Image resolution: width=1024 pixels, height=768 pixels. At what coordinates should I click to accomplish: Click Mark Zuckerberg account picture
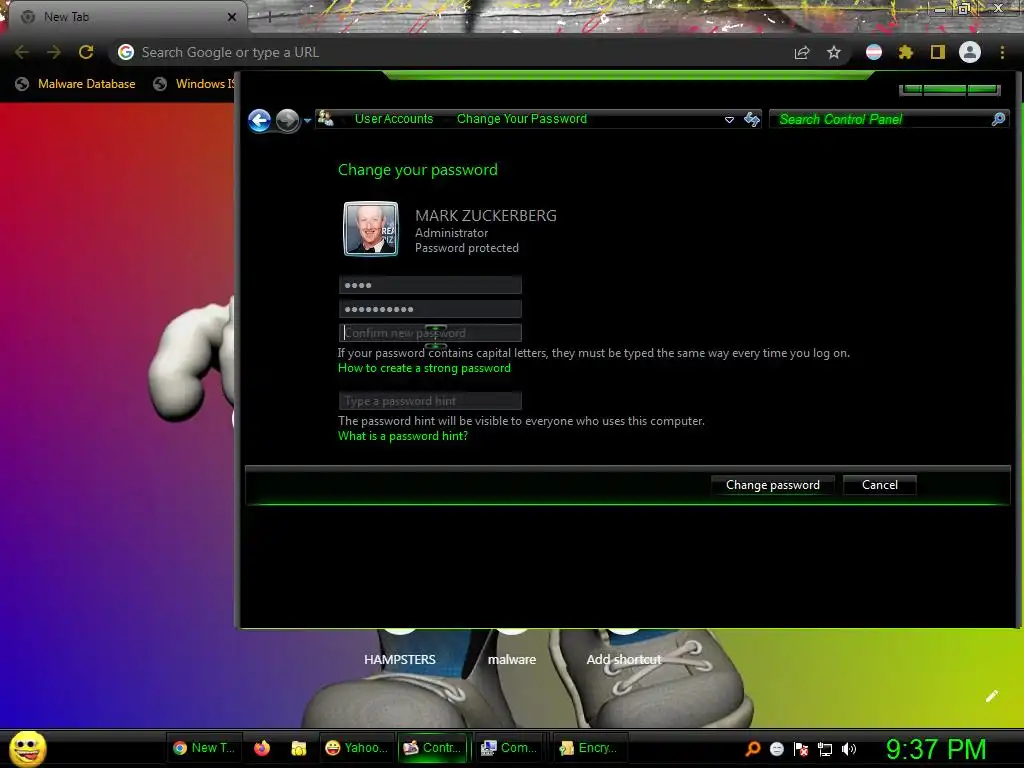371,229
